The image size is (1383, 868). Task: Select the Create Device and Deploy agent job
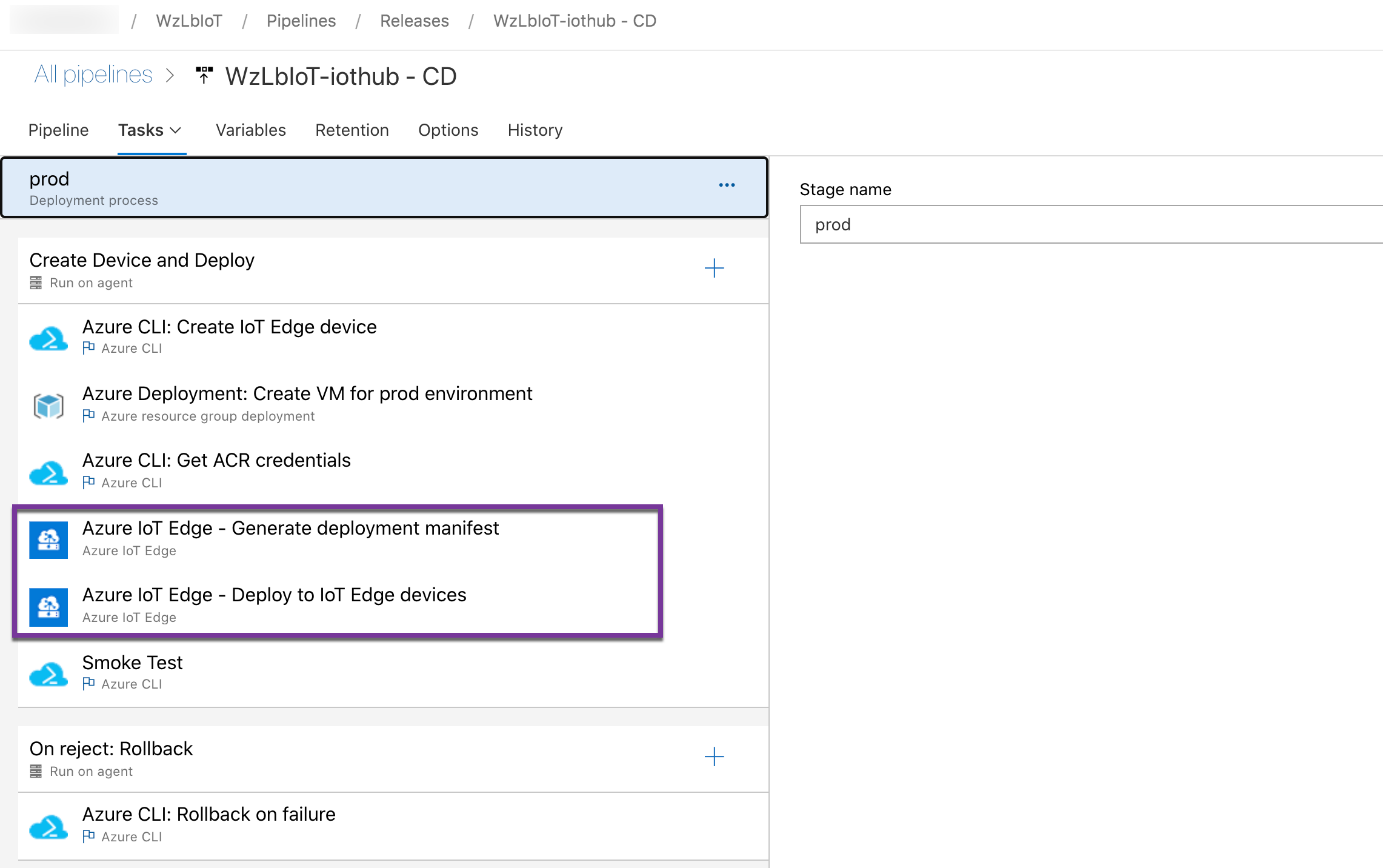[x=393, y=270]
